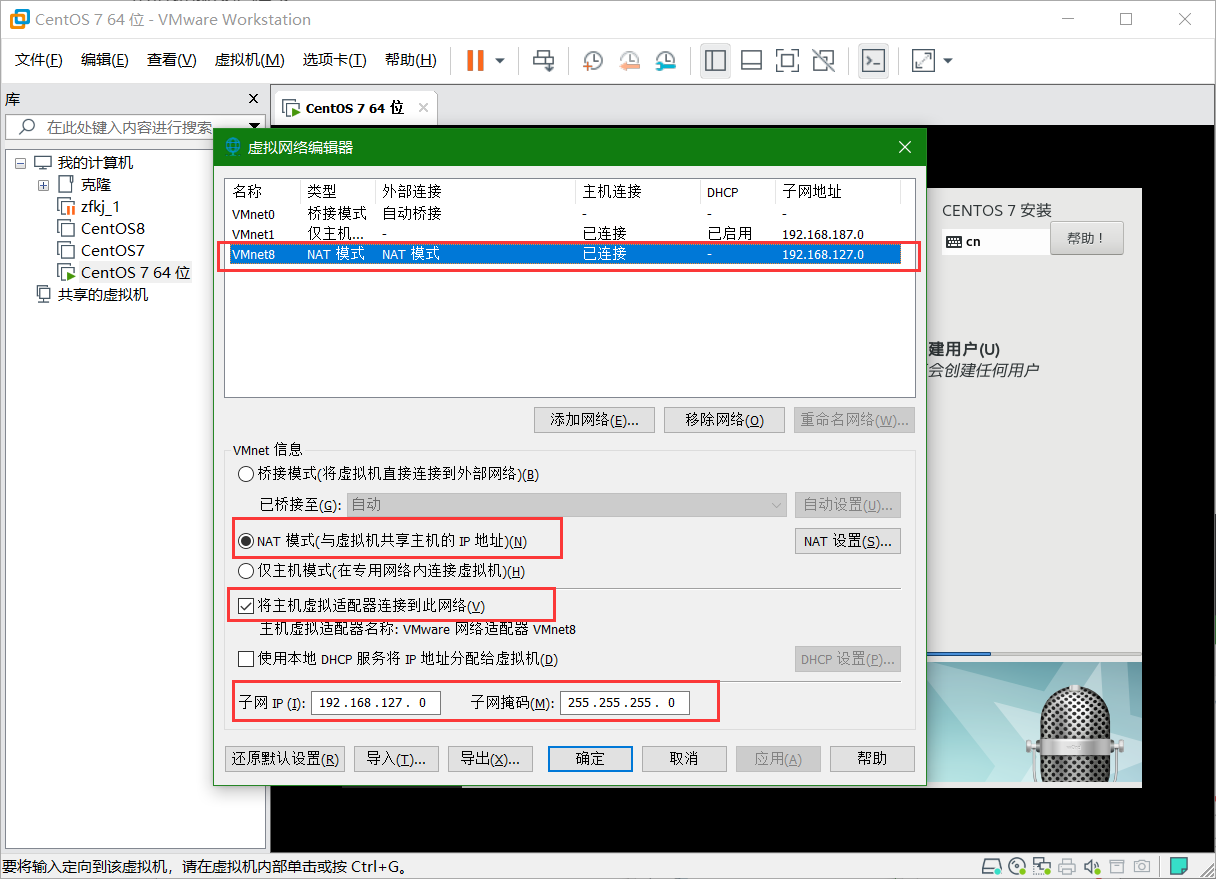Viewport: 1216px width, 879px height.
Task: Click the 子网掩码 input field
Action: (623, 703)
